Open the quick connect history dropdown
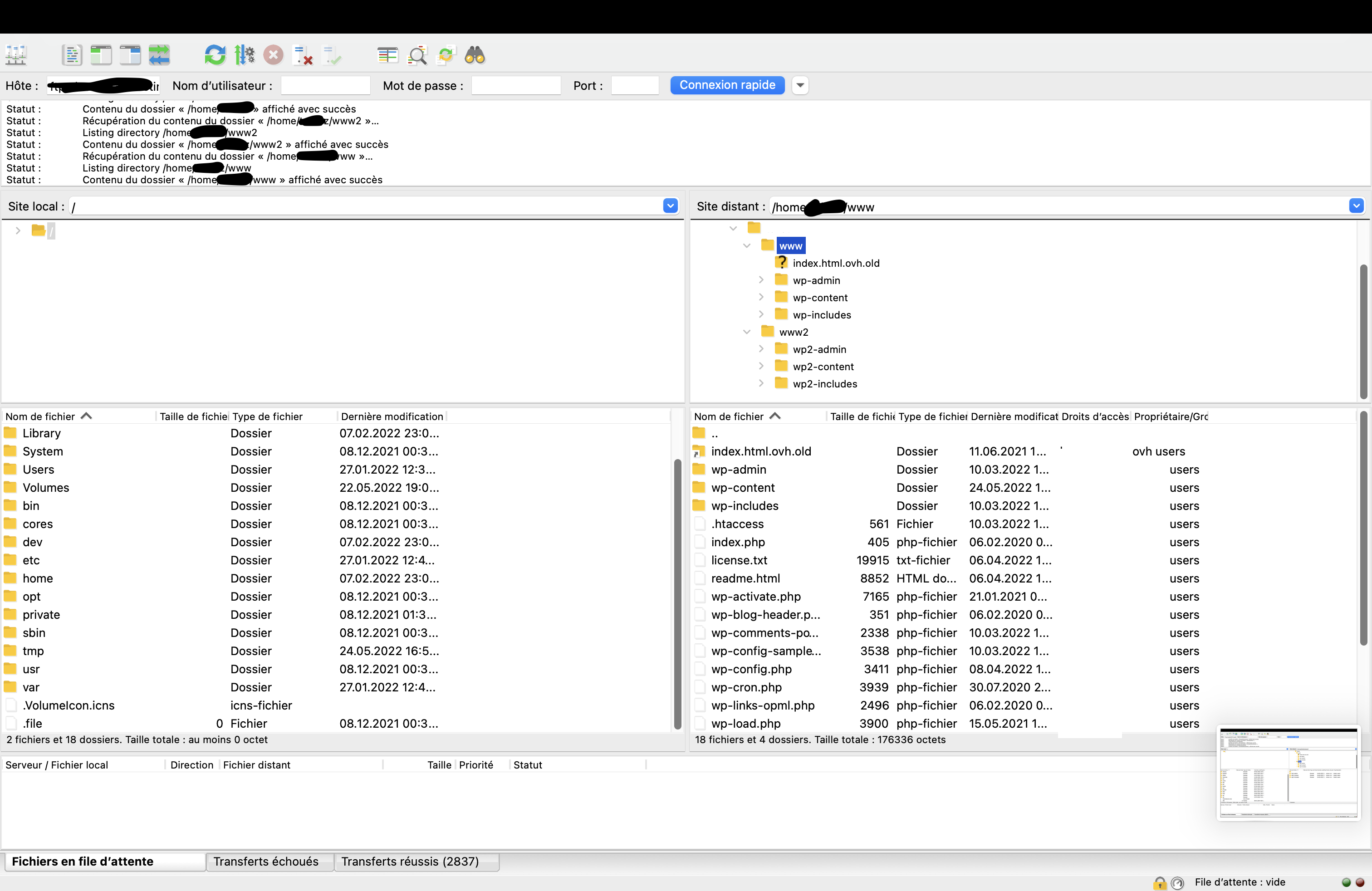Screen dimensions: 1372x891 (799, 85)
